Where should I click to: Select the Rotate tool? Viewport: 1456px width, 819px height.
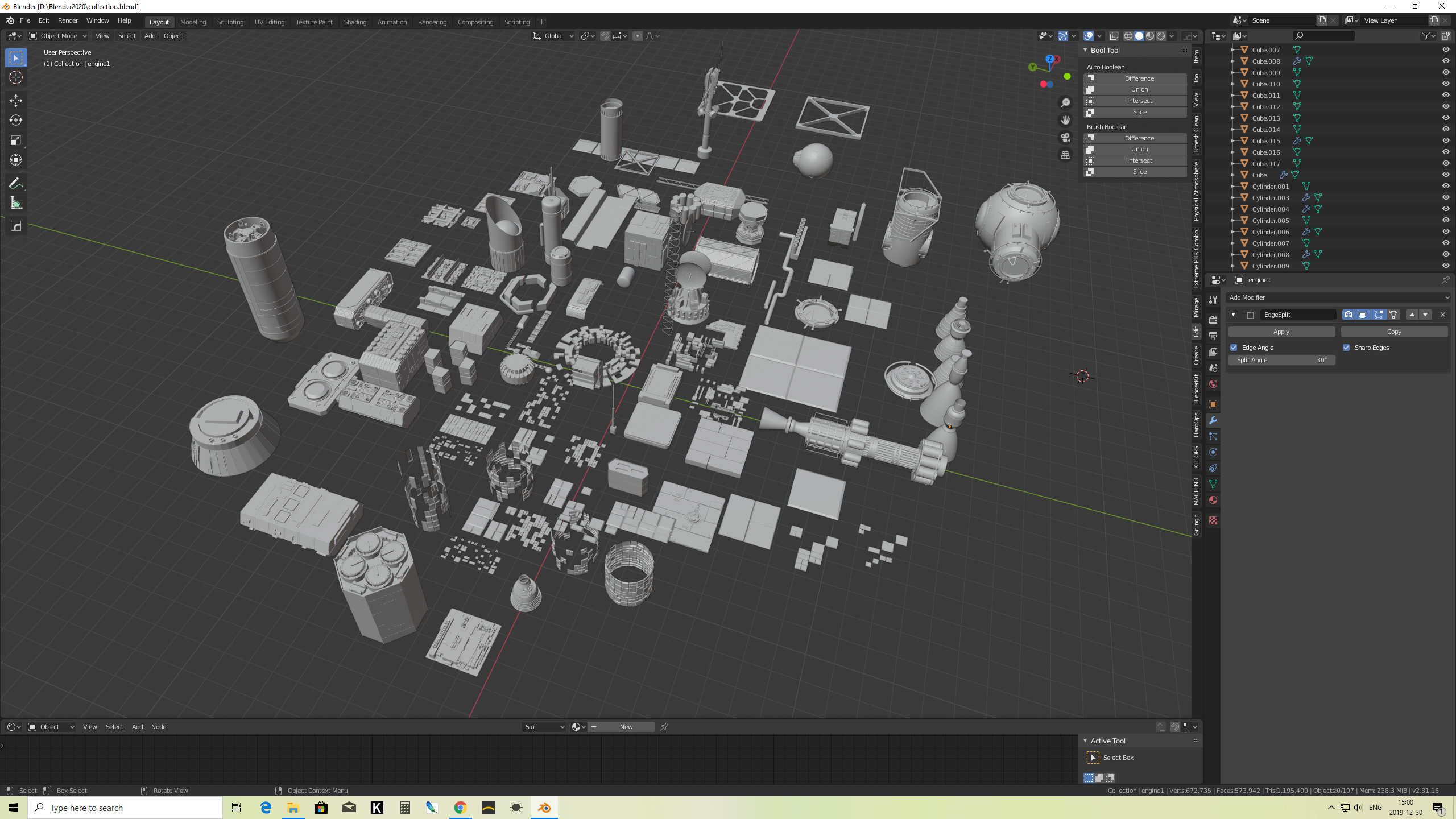click(16, 120)
